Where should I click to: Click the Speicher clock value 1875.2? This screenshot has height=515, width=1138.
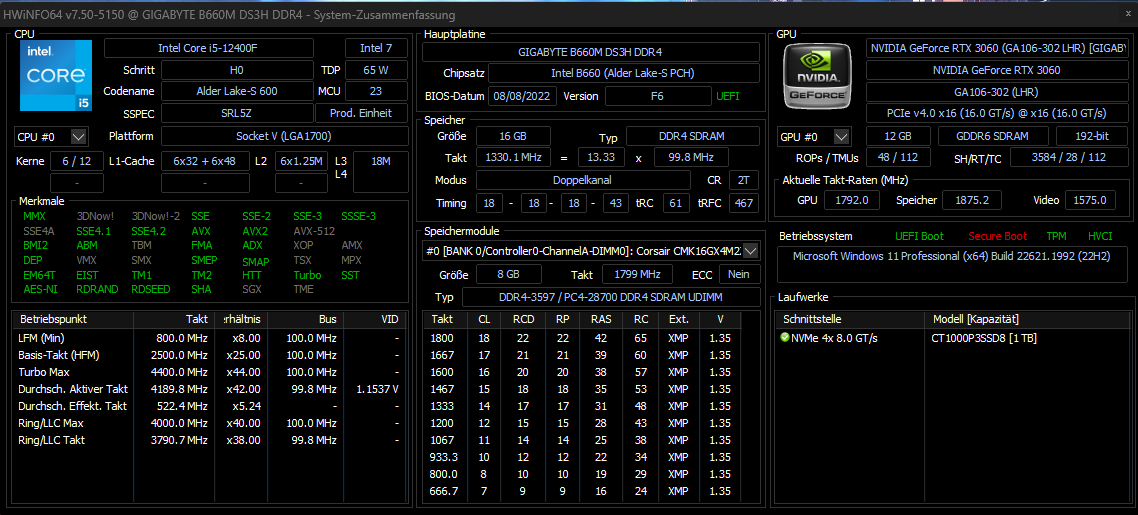[972, 200]
